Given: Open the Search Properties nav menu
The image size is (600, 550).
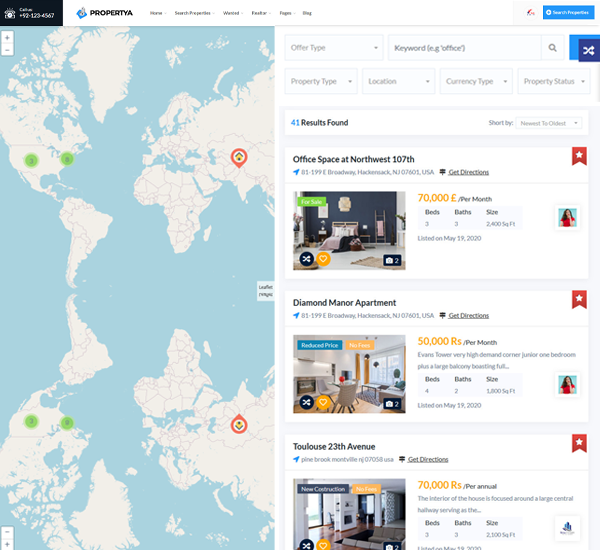Looking at the screenshot, I should [x=194, y=13].
